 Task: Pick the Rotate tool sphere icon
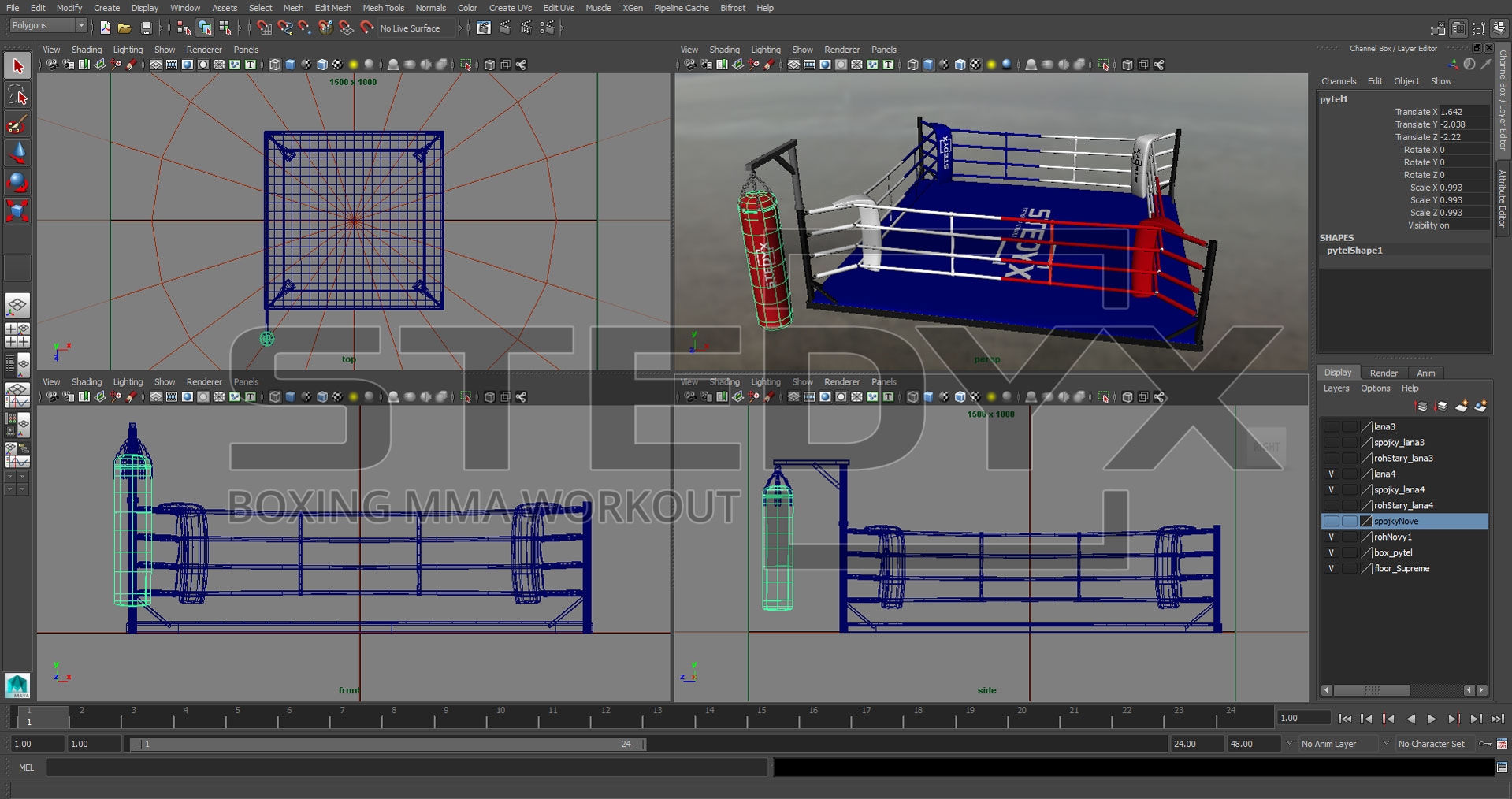(17, 182)
